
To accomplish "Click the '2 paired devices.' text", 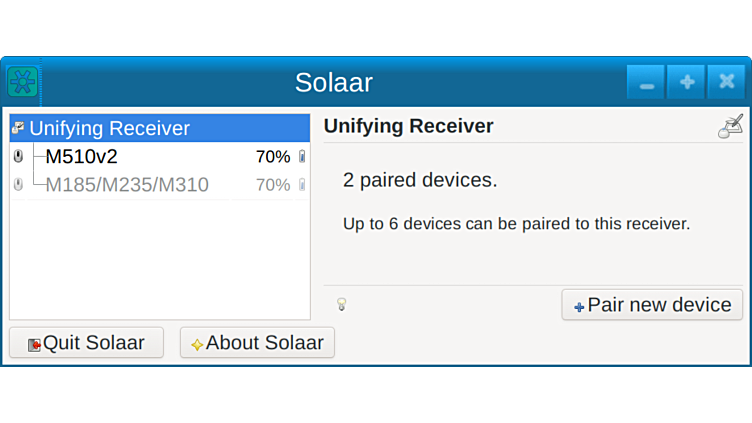I will 420,180.
